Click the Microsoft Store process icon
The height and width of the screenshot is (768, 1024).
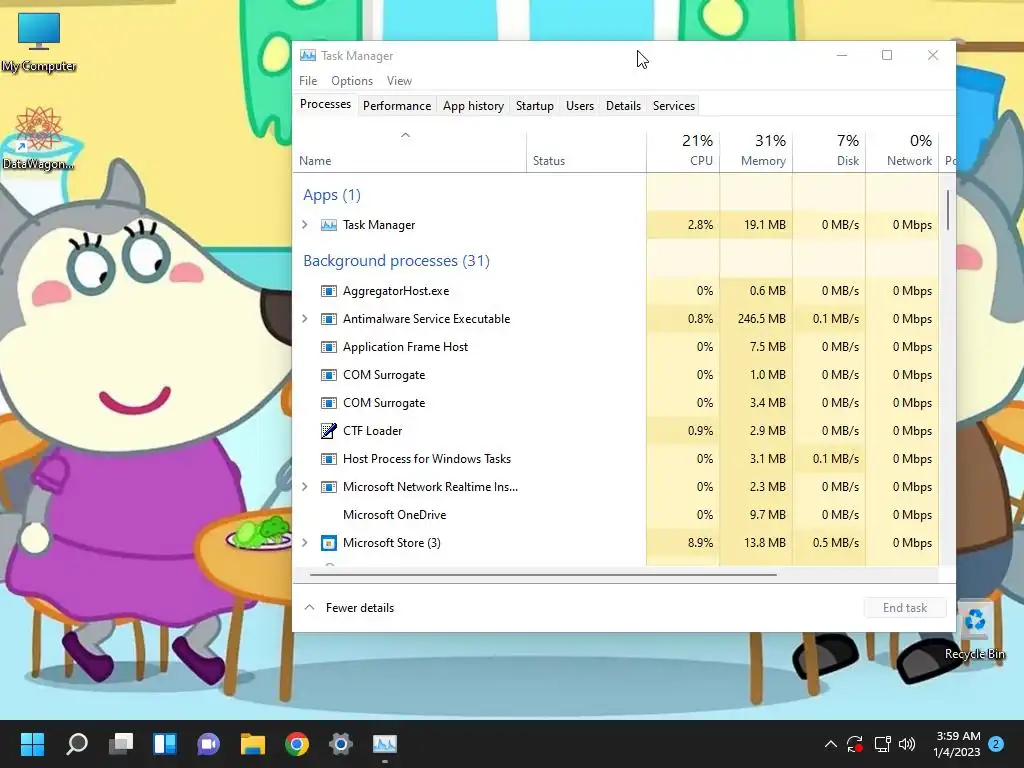[328, 543]
